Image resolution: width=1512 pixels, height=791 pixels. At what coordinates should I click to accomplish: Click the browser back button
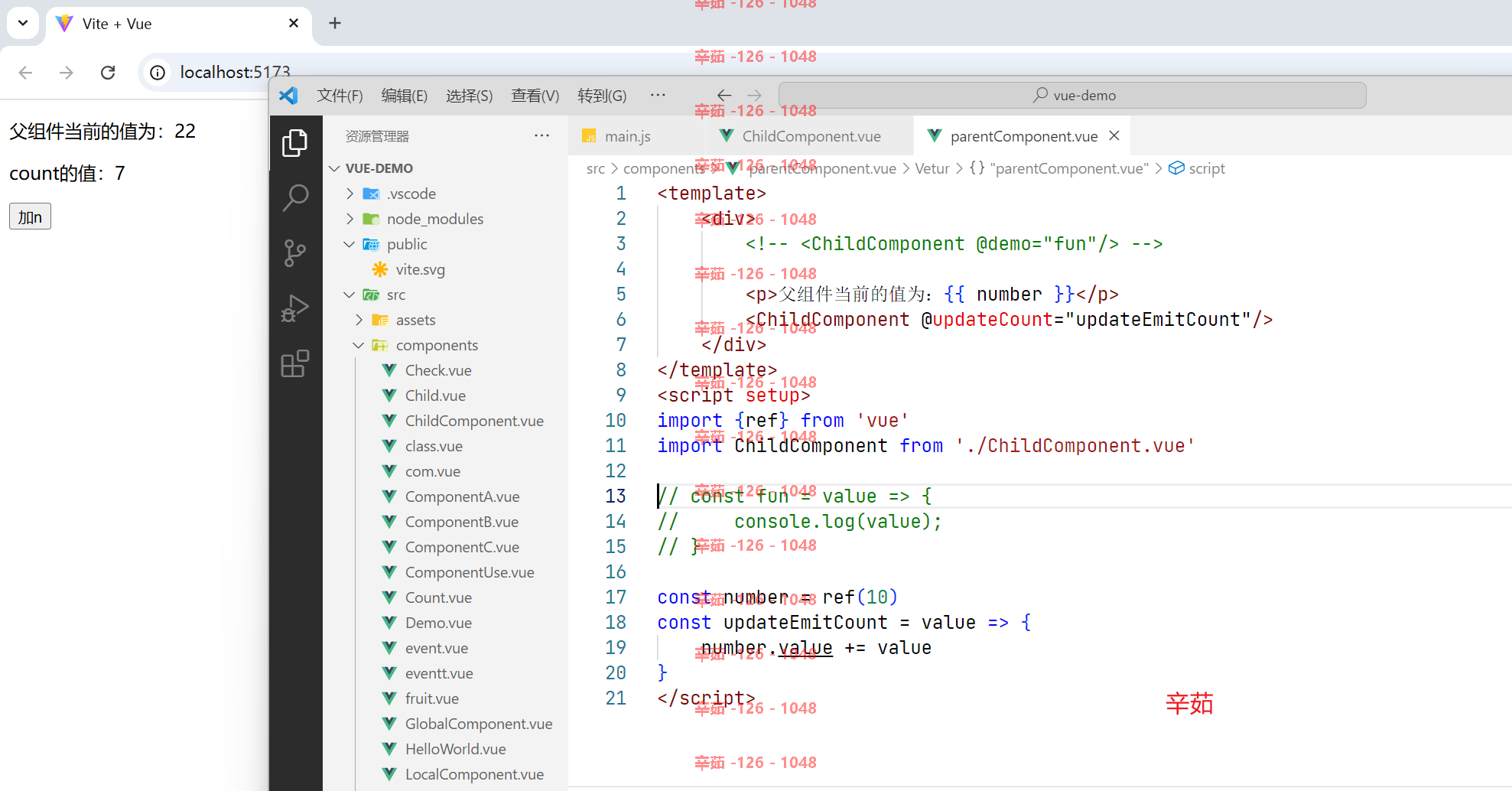25,72
